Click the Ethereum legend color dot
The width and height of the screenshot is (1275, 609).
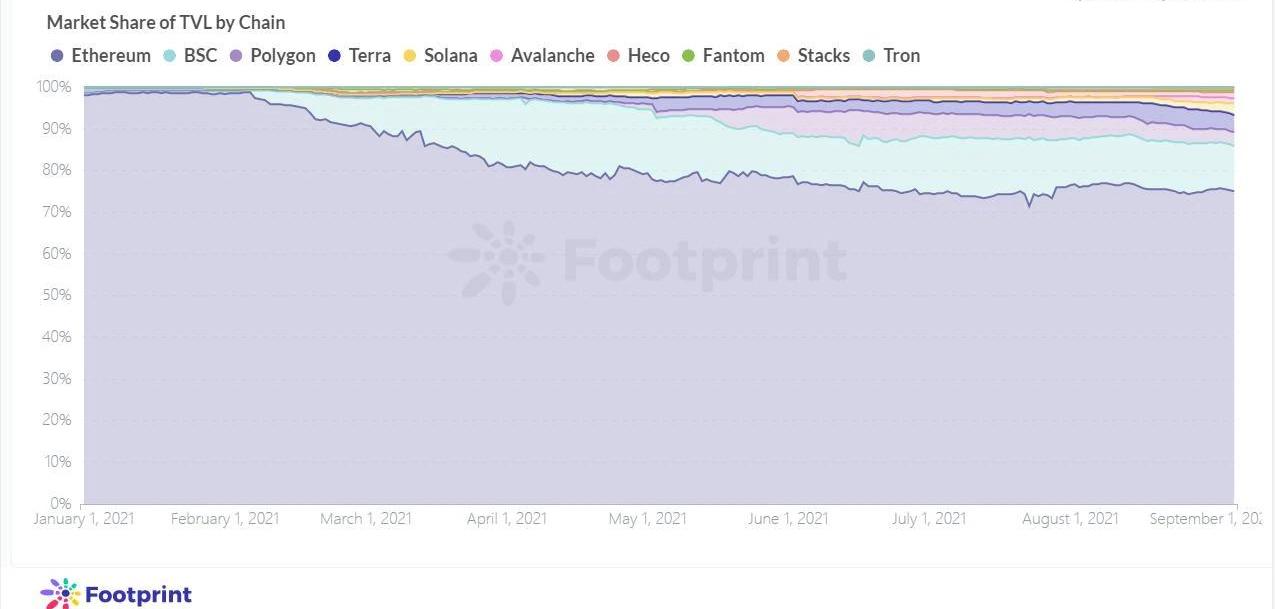point(57,56)
